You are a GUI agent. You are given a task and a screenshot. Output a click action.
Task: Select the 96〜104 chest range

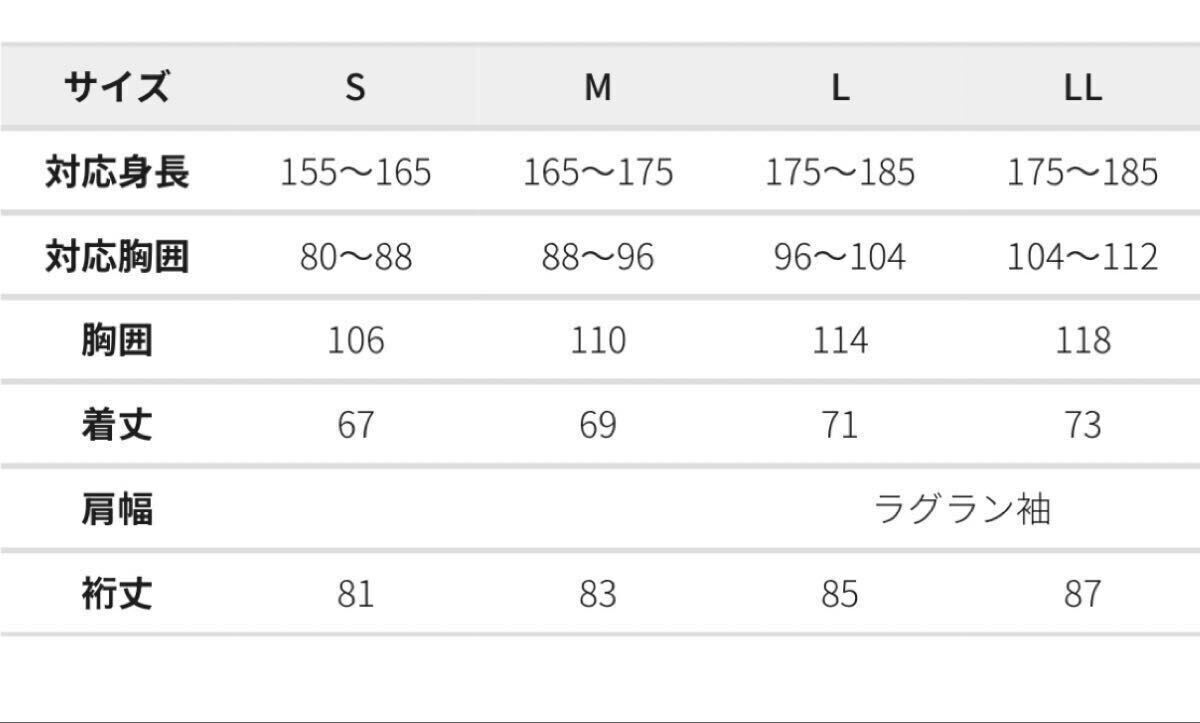840,257
